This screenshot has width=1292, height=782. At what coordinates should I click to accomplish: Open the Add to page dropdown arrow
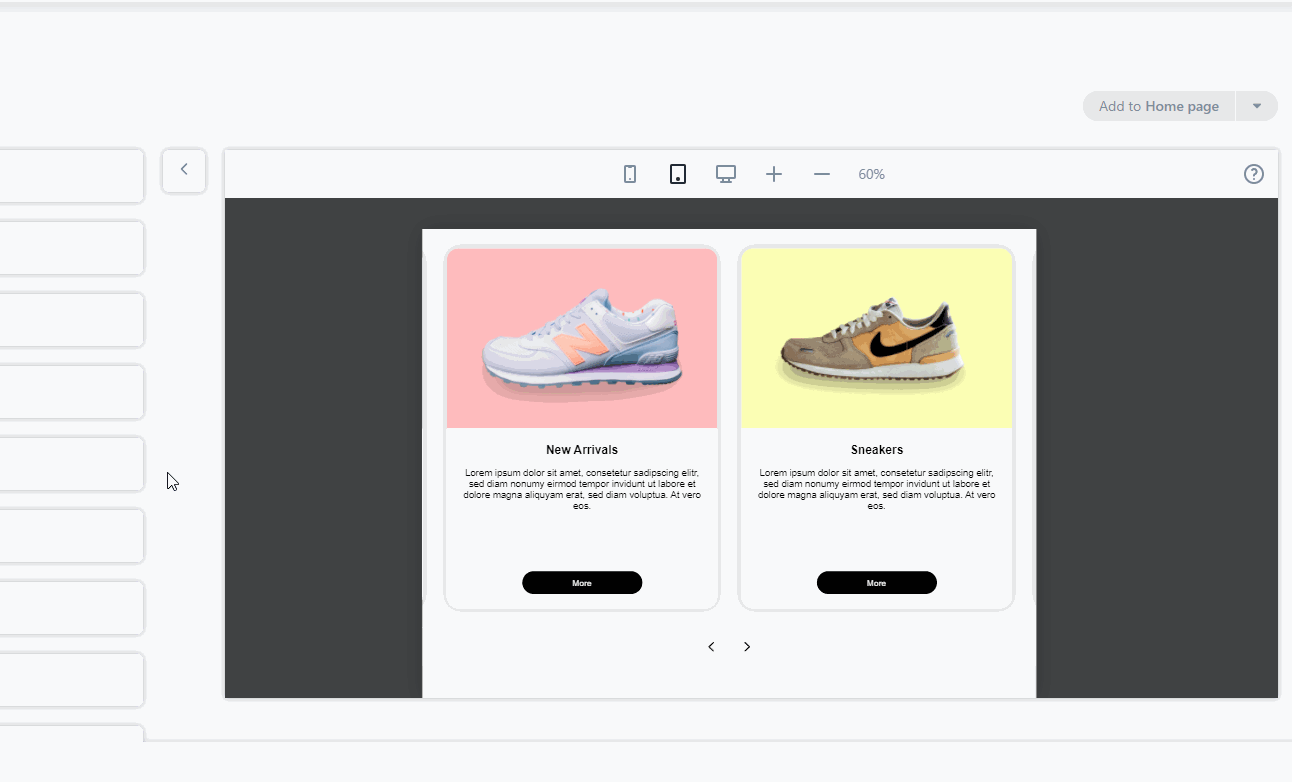pyautogui.click(x=1257, y=106)
